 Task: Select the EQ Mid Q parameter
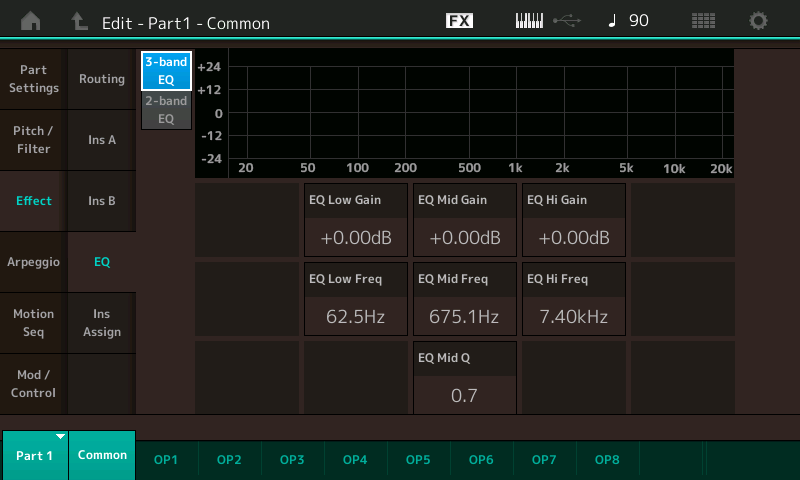coord(465,378)
